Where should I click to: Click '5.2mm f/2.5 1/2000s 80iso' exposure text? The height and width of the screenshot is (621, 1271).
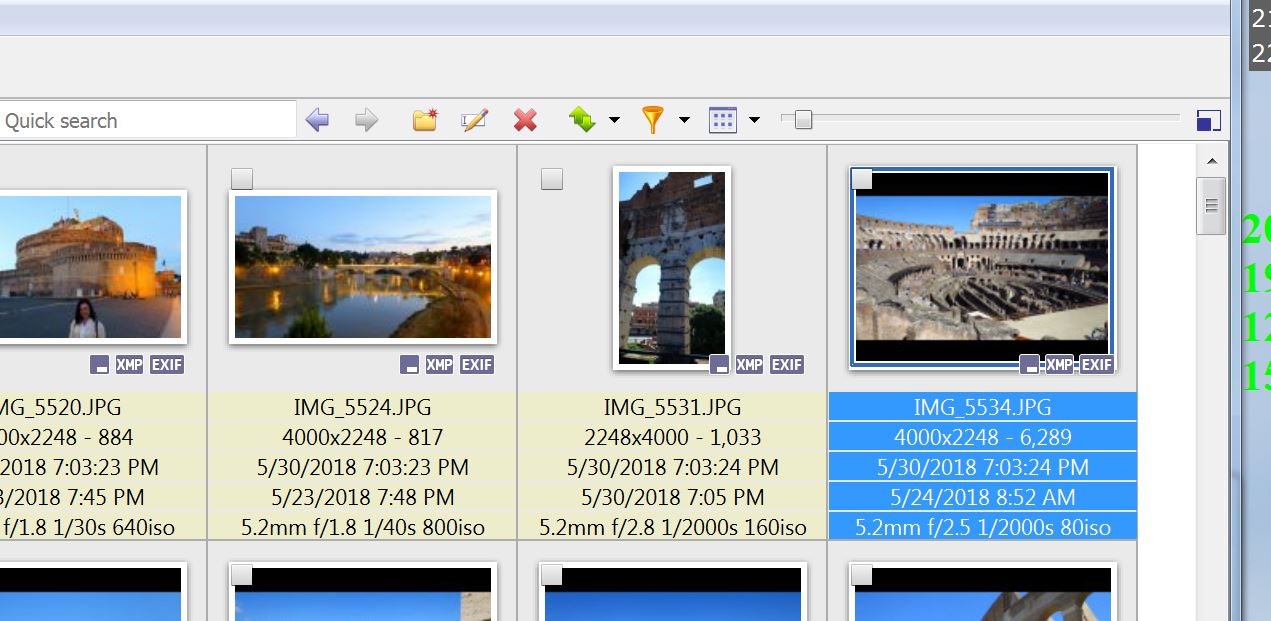coord(983,527)
